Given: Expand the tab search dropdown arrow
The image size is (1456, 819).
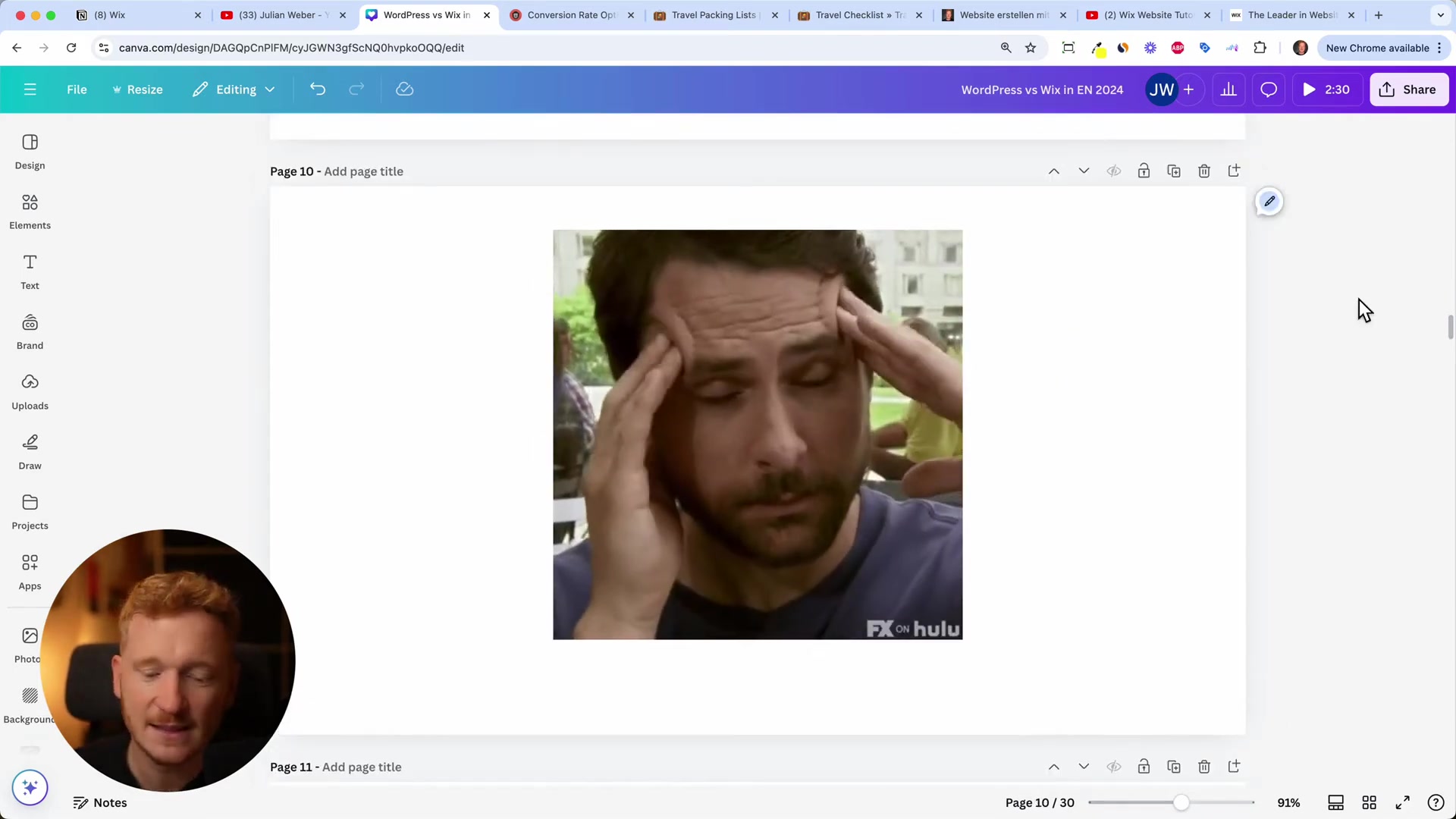Looking at the screenshot, I should tap(1440, 15).
